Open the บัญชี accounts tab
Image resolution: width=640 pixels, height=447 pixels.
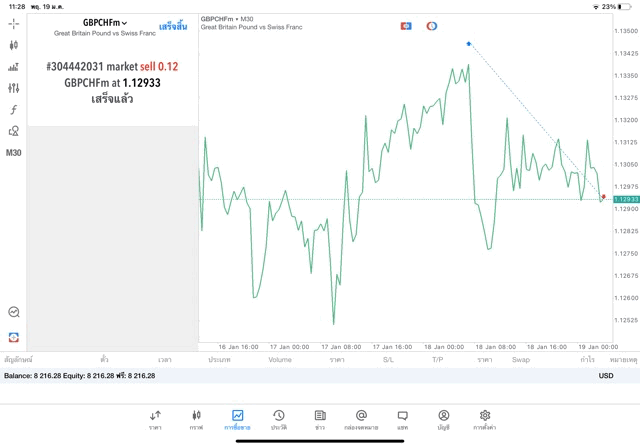click(444, 420)
